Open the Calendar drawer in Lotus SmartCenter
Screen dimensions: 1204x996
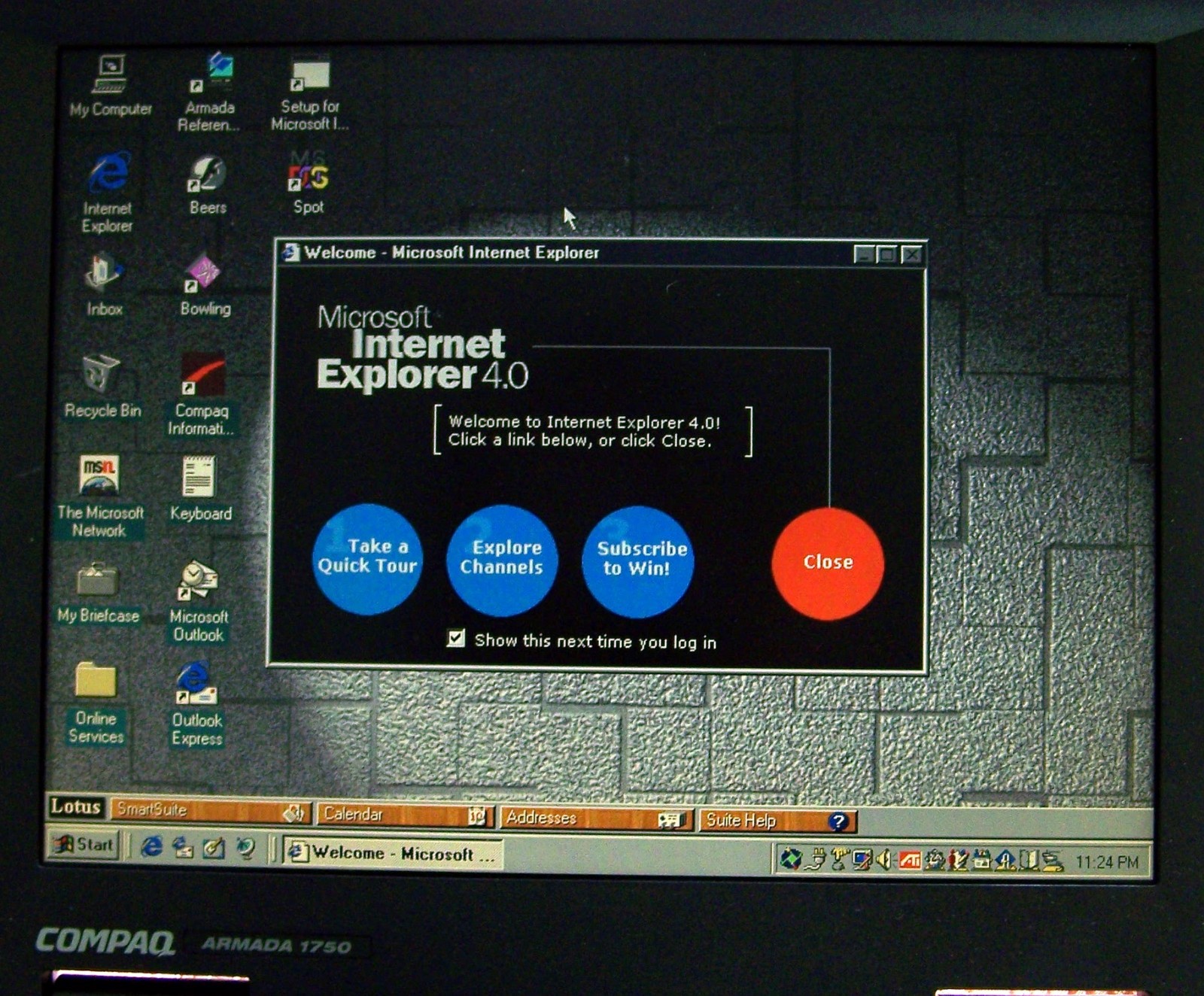pos(405,815)
